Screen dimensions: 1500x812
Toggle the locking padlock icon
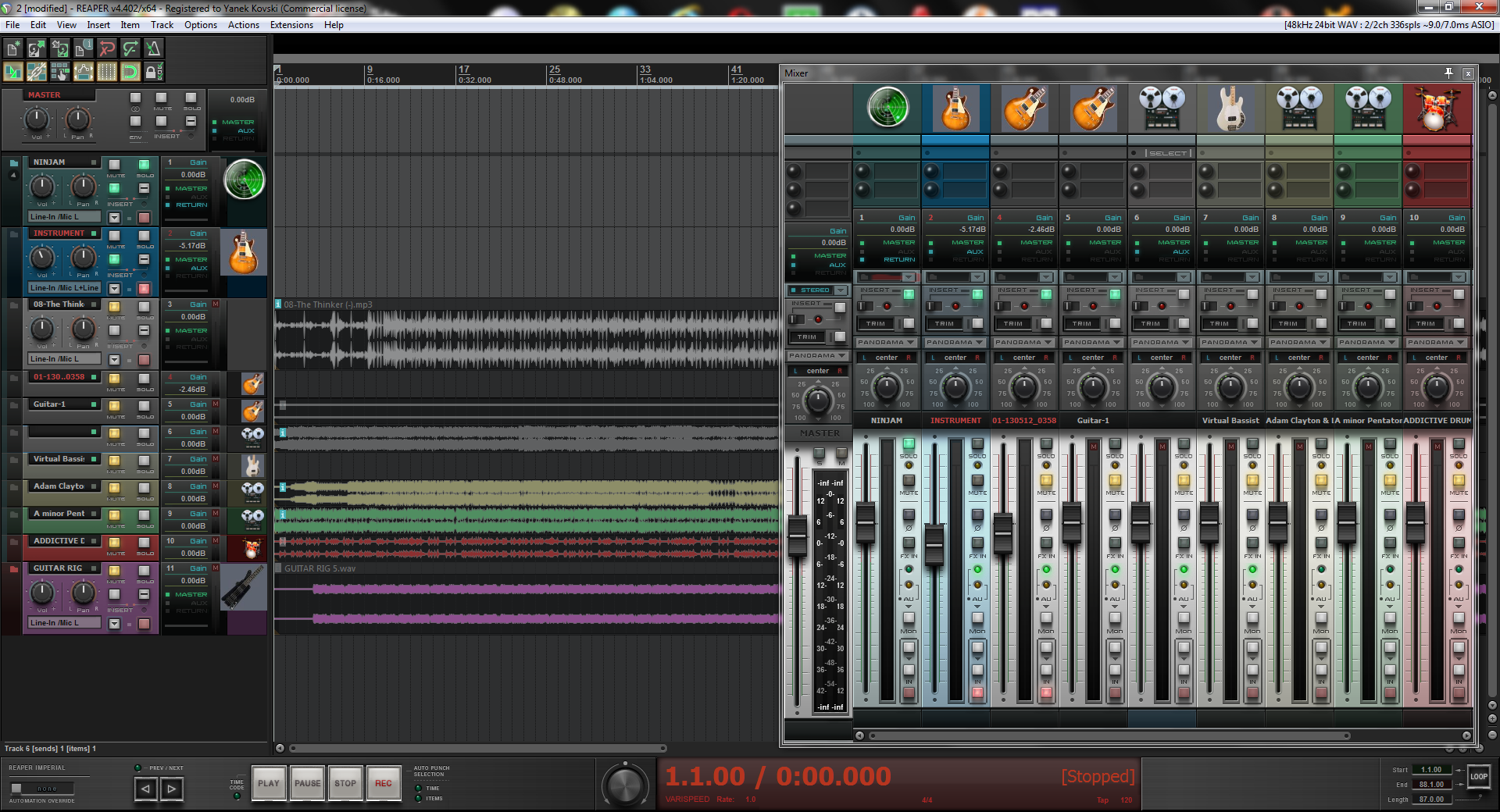pyautogui.click(x=154, y=73)
